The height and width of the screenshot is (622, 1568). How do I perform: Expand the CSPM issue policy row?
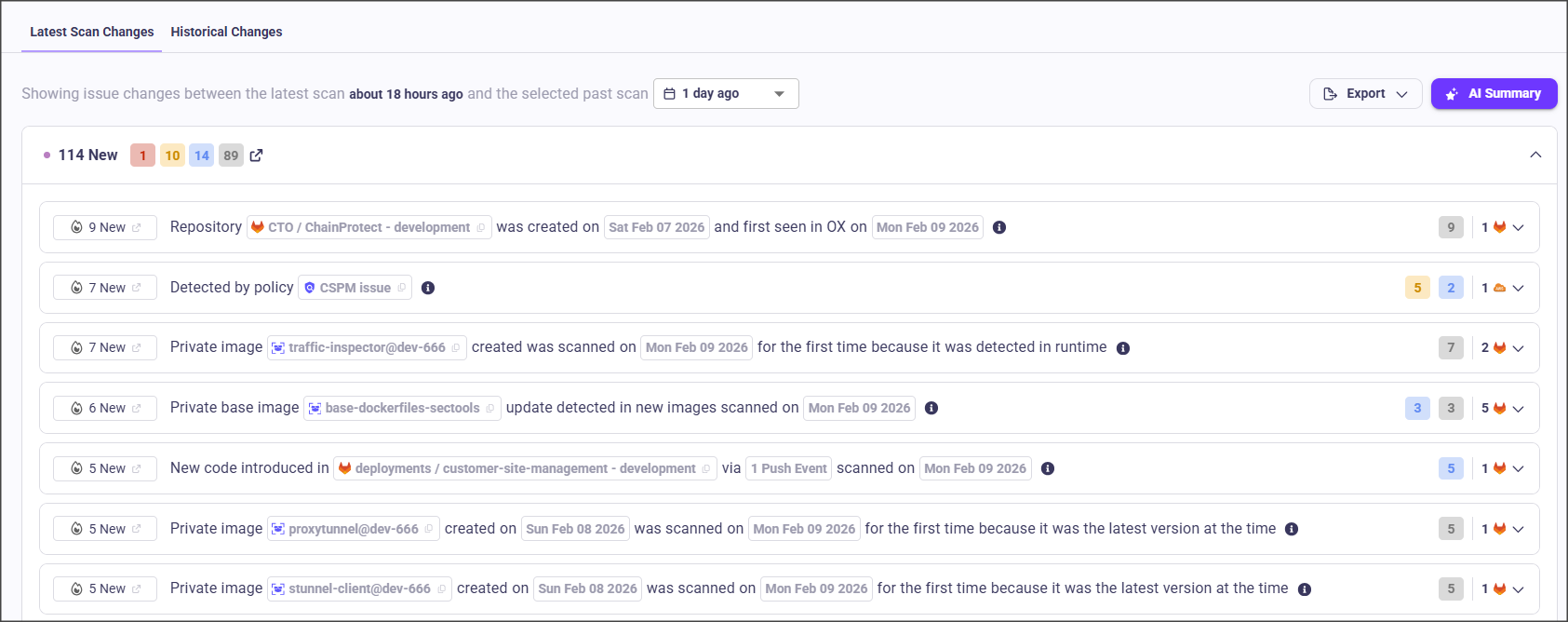pyautogui.click(x=1518, y=289)
